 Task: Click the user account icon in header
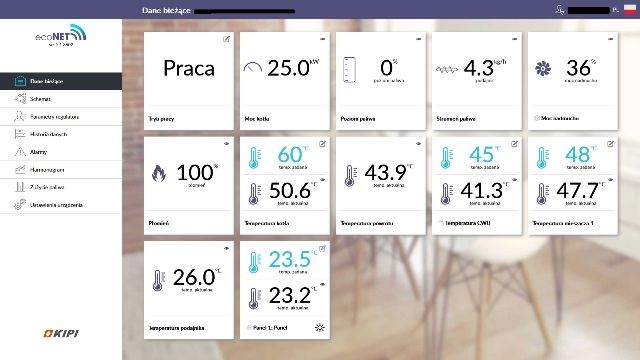click(560, 10)
